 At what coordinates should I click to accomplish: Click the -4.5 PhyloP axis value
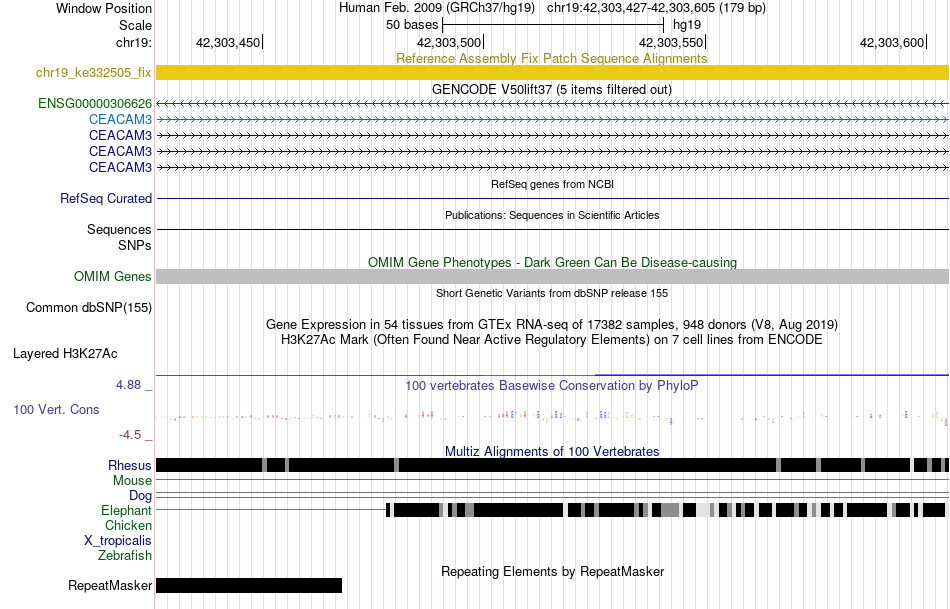130,435
